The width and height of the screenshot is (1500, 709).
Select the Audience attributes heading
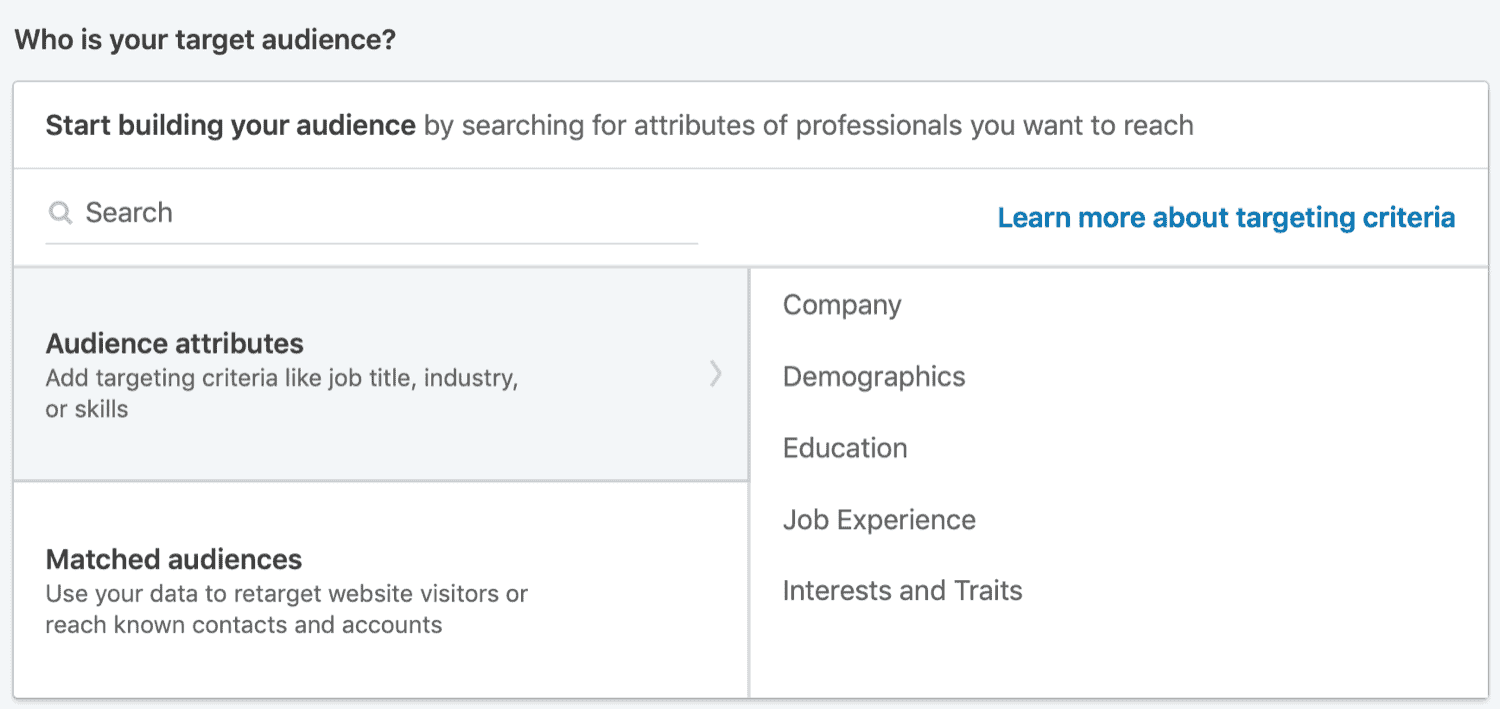(x=174, y=343)
